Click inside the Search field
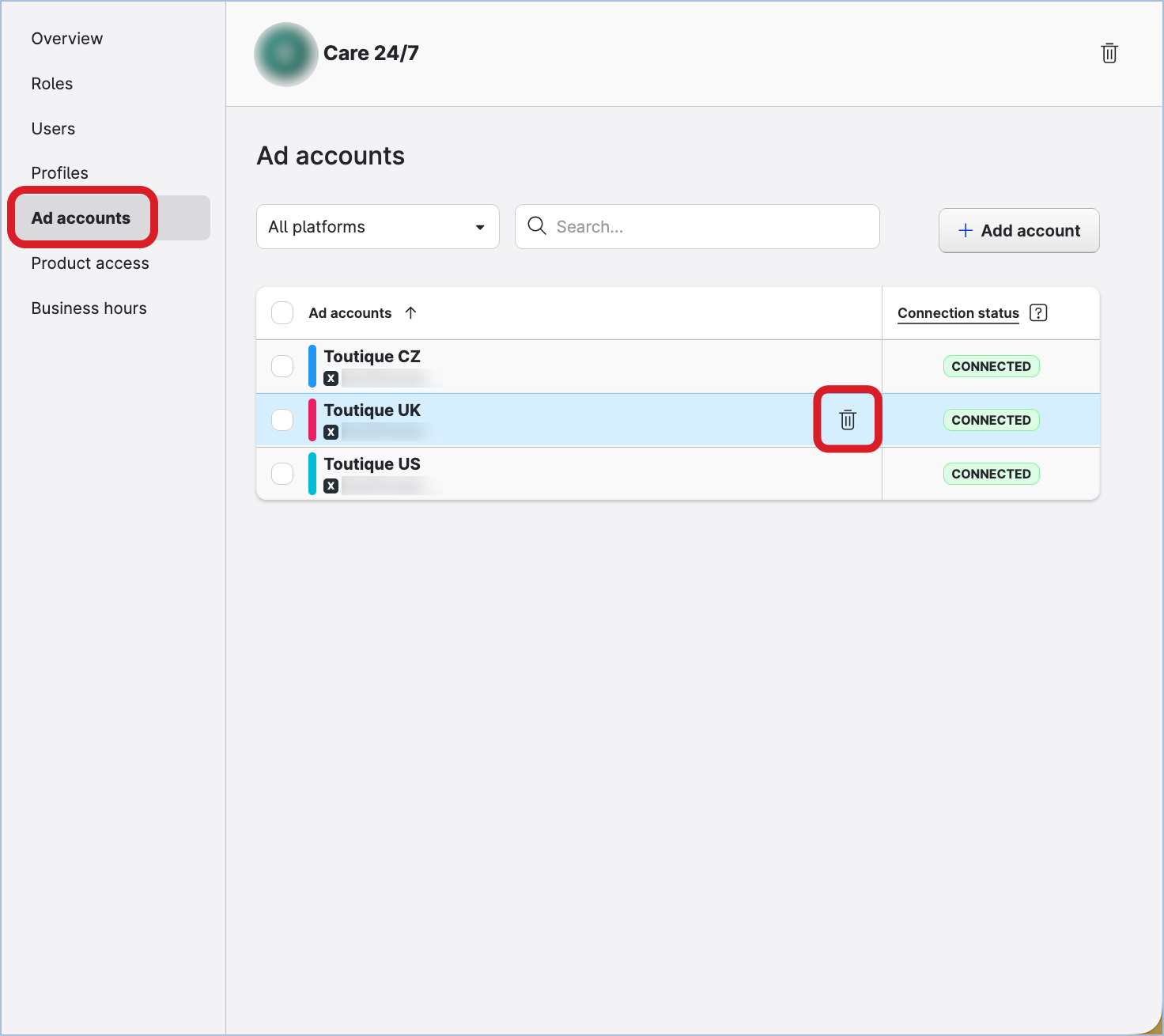The image size is (1164, 1036). [696, 226]
